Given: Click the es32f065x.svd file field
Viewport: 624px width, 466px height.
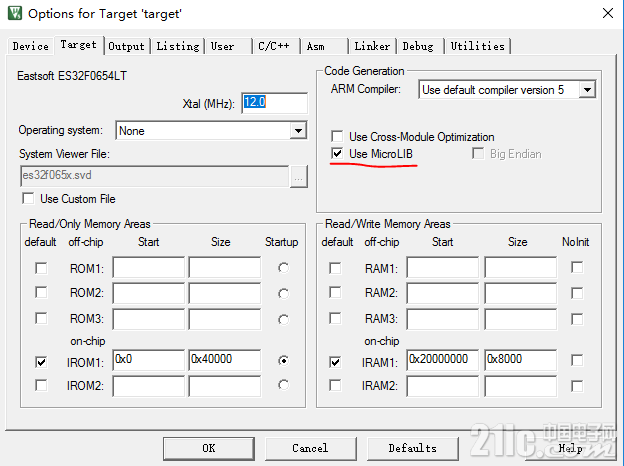Looking at the screenshot, I should [x=154, y=176].
